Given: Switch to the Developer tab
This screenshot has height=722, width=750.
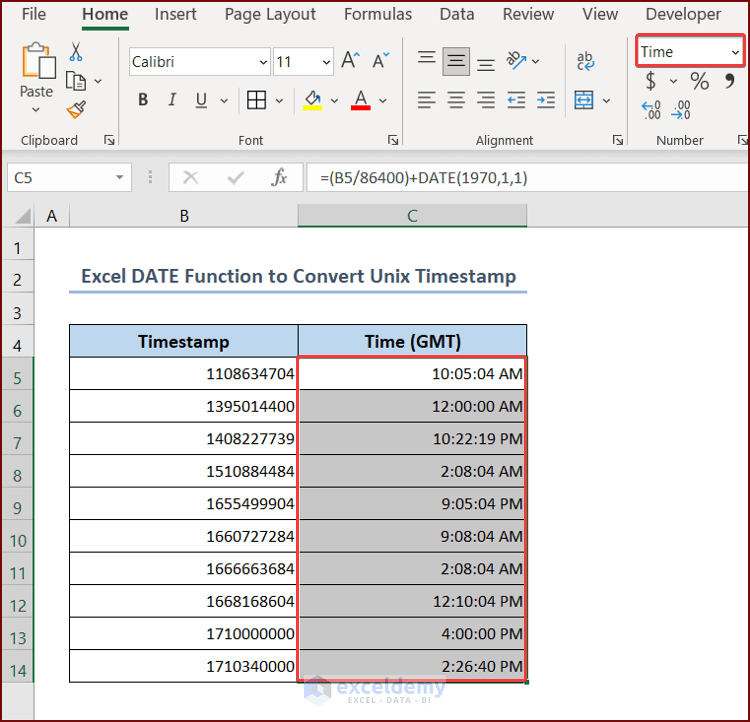Looking at the screenshot, I should point(683,14).
